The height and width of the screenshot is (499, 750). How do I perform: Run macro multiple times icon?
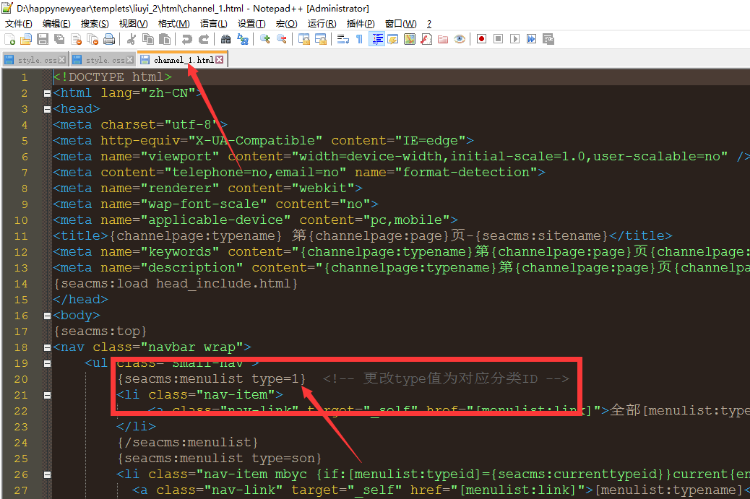pos(531,39)
